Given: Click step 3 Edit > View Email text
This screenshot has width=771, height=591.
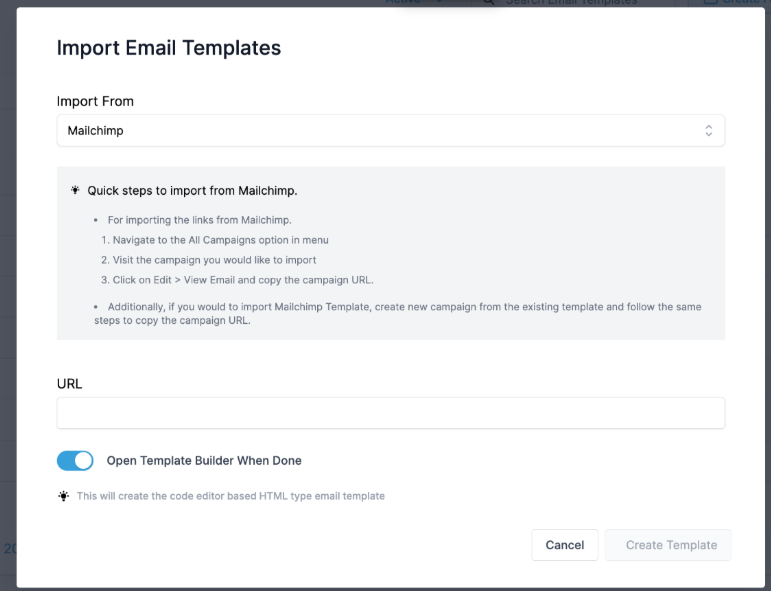Looking at the screenshot, I should [237, 280].
